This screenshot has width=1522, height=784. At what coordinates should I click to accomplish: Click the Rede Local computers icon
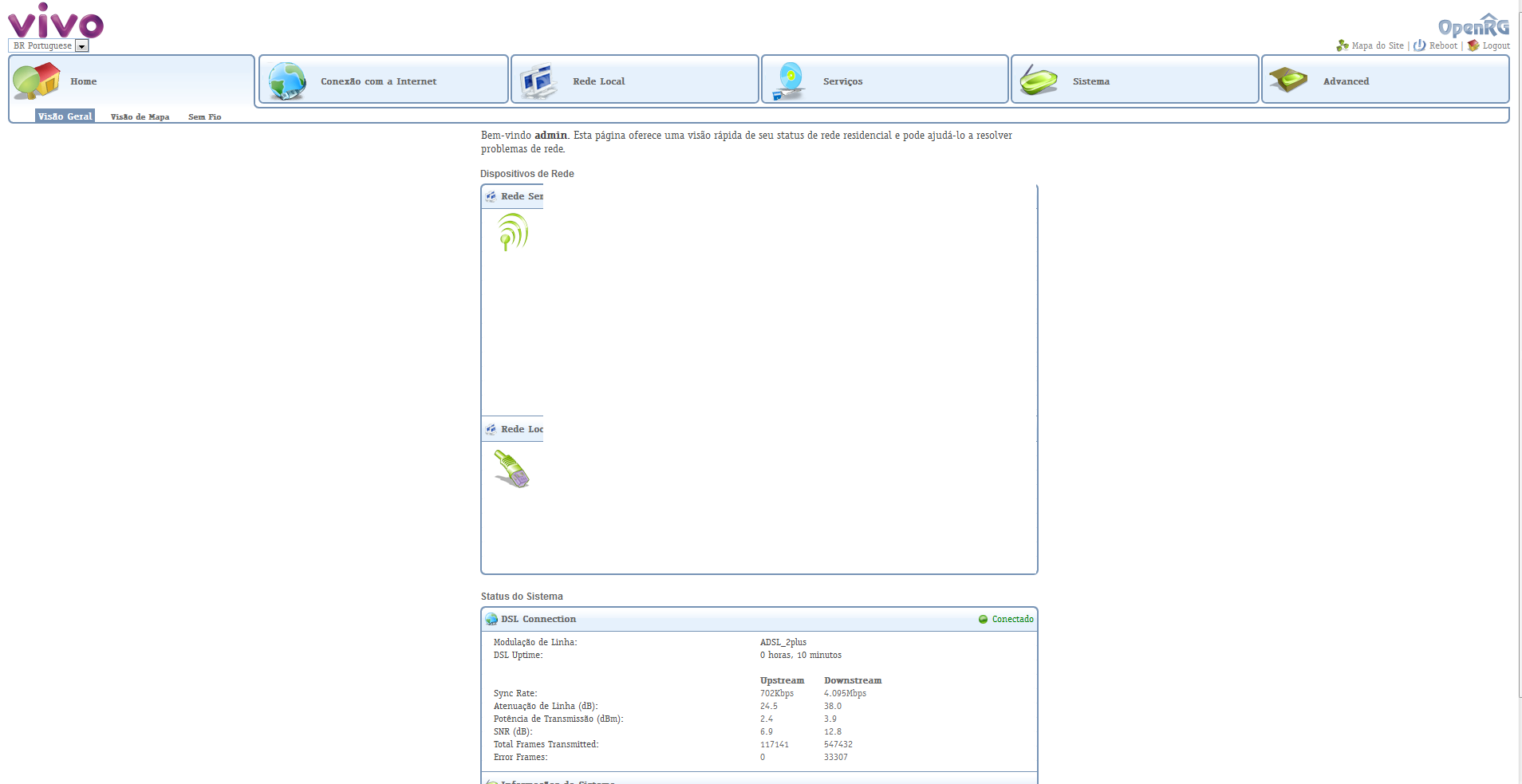pyautogui.click(x=539, y=81)
